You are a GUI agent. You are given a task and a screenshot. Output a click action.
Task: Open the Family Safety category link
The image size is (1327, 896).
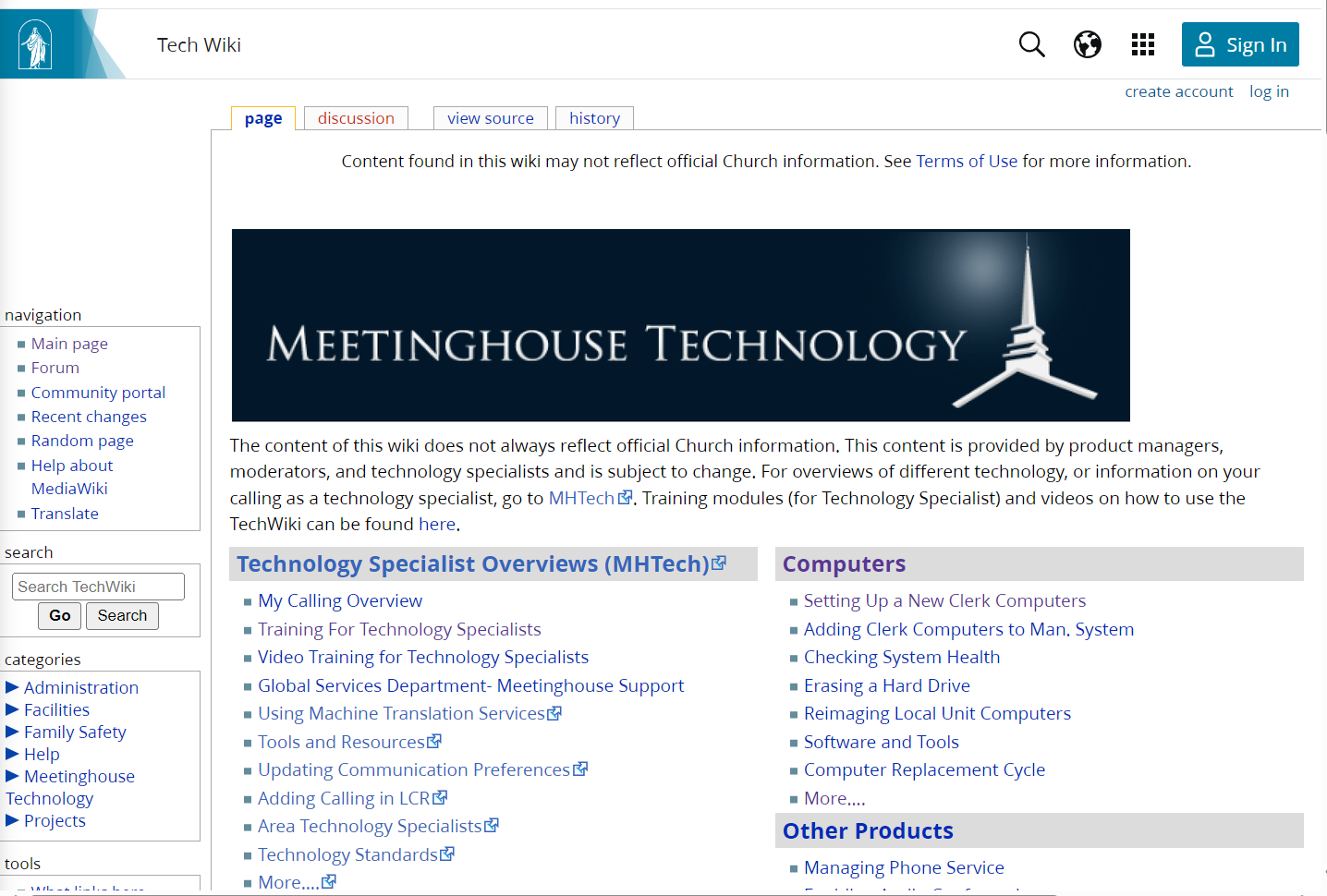(x=75, y=732)
